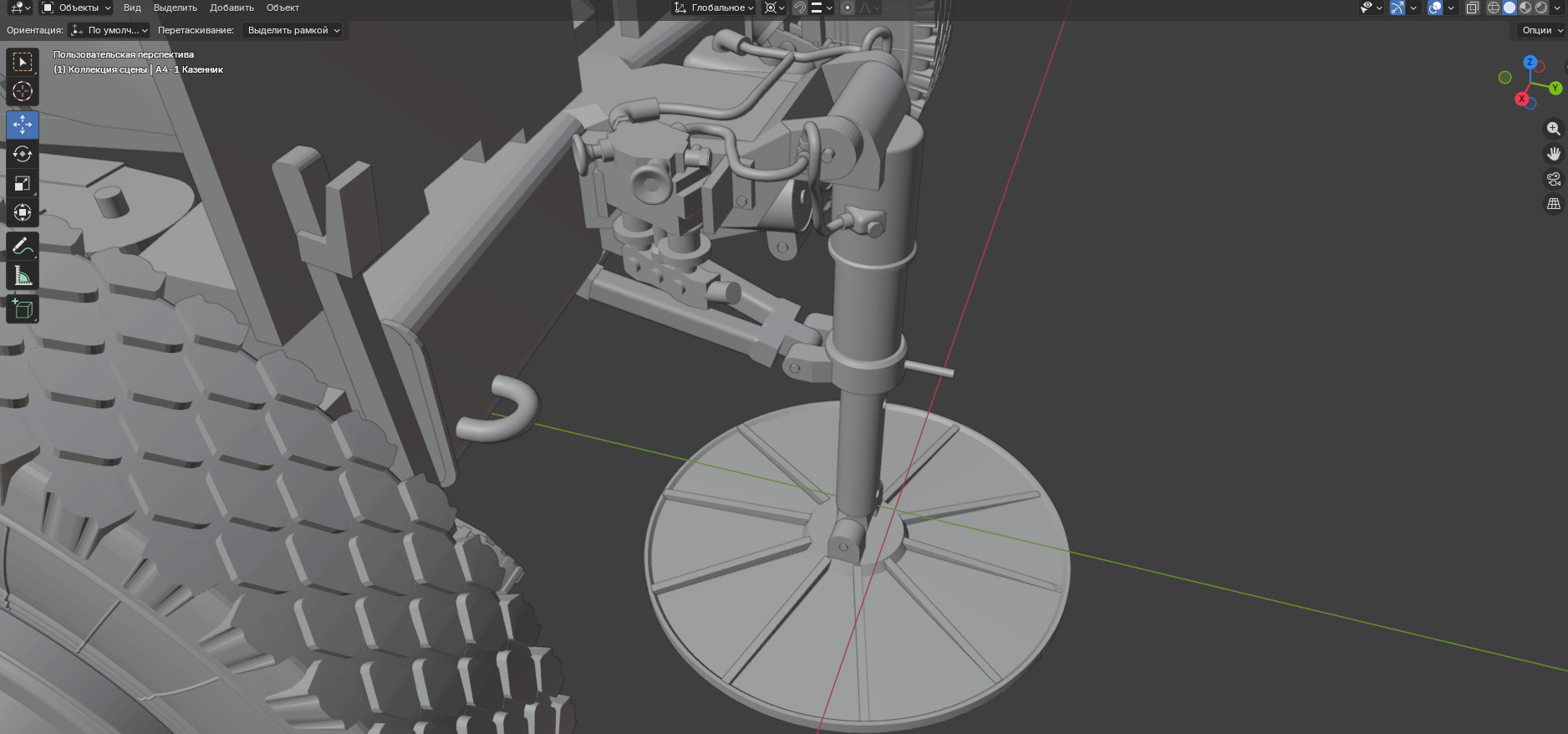Toggle show gizmos button

1397,8
